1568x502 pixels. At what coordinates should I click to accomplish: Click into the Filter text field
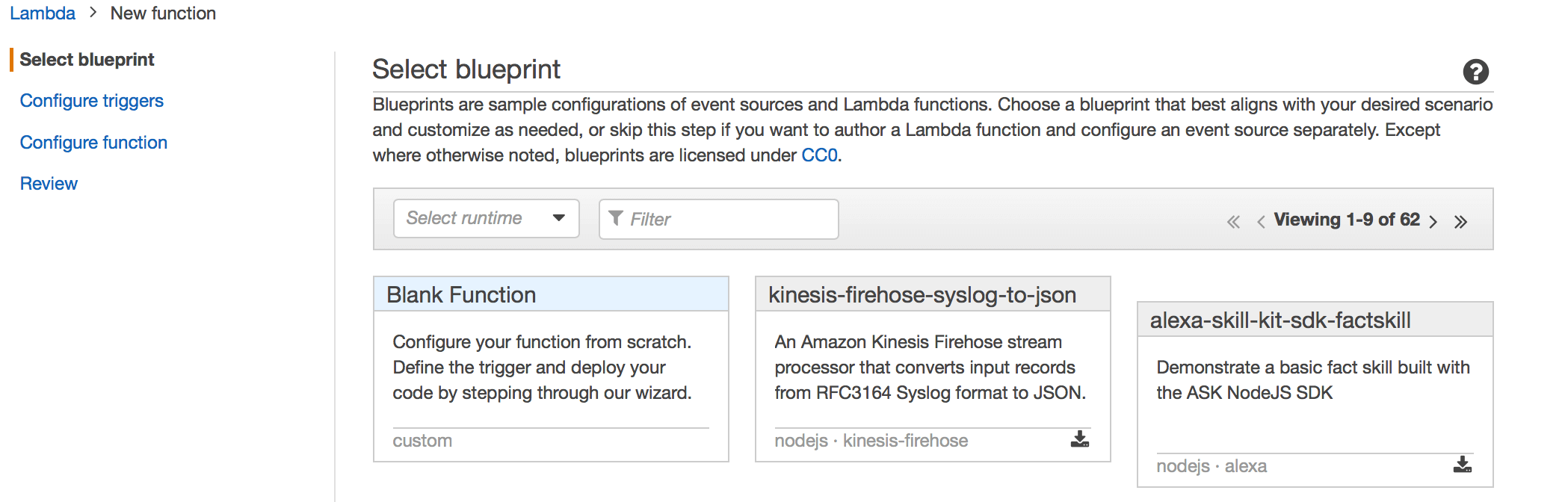pyautogui.click(x=719, y=219)
